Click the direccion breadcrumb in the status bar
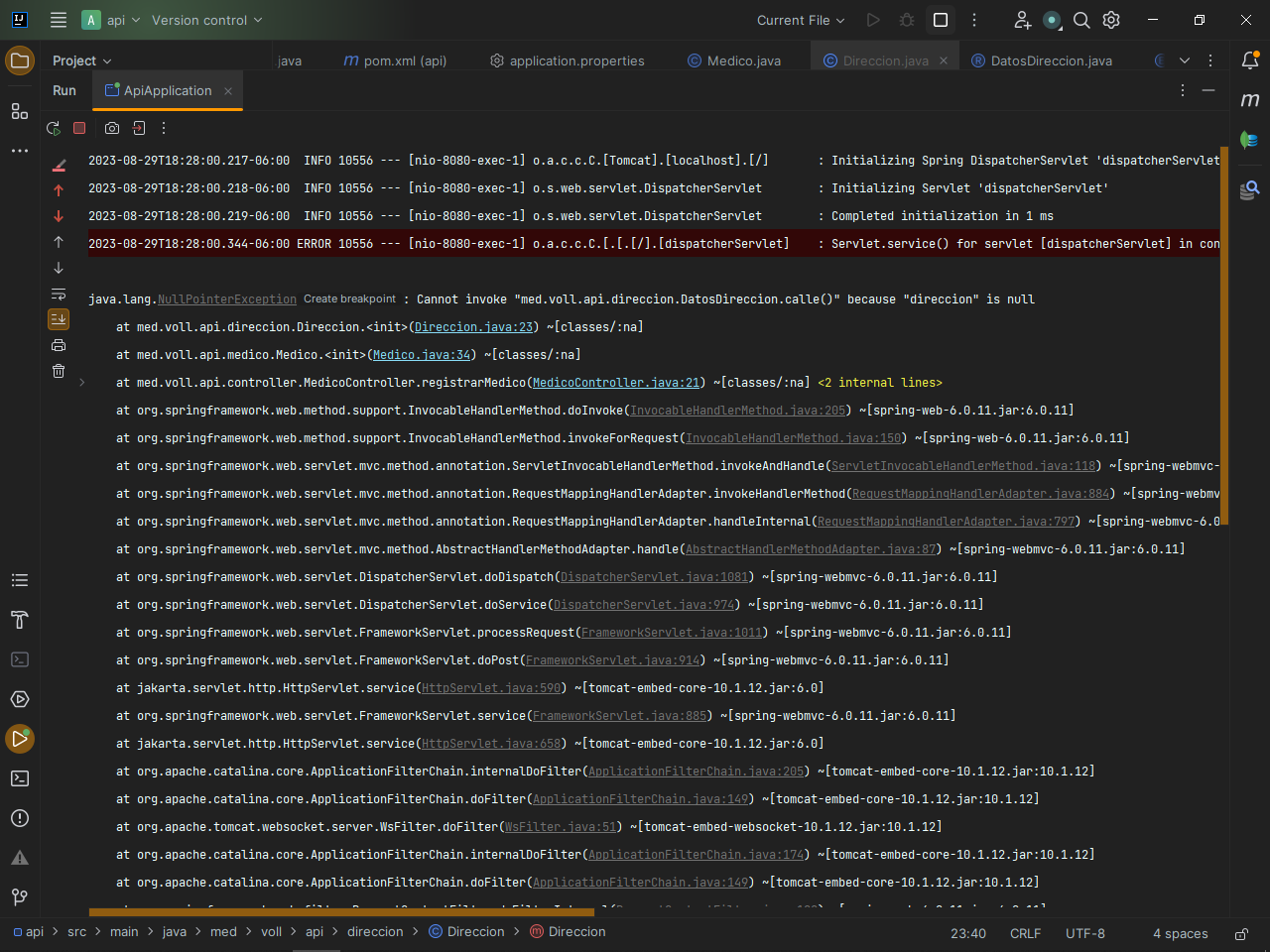 click(375, 932)
